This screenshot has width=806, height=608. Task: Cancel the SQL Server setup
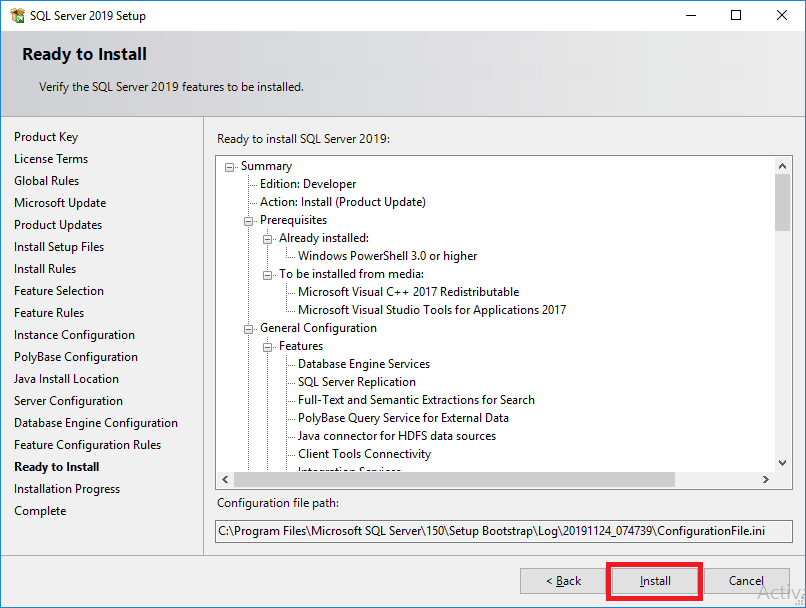pos(746,581)
